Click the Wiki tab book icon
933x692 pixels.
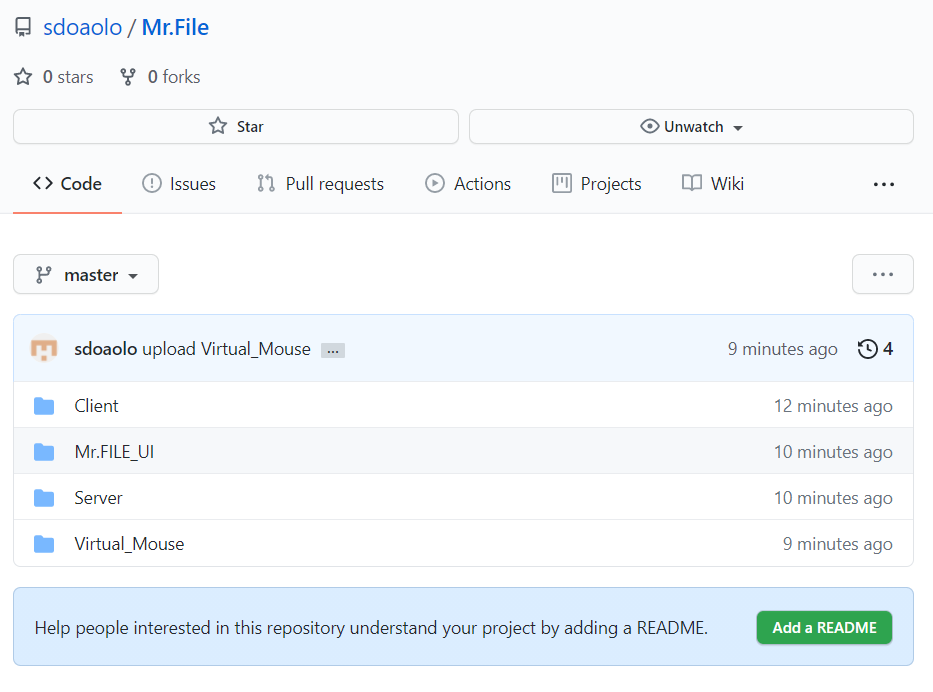691,183
